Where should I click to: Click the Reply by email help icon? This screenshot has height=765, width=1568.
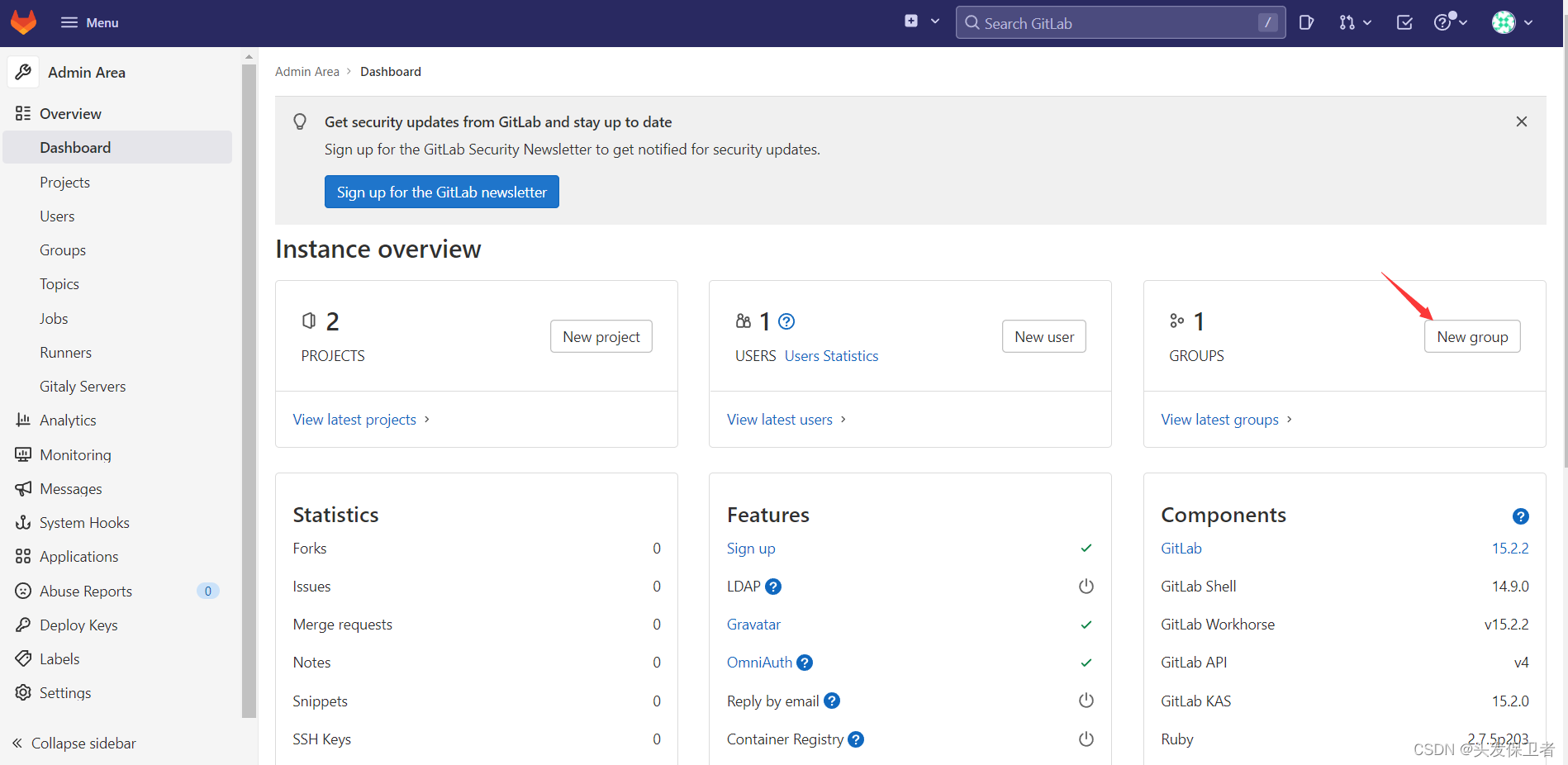[832, 701]
